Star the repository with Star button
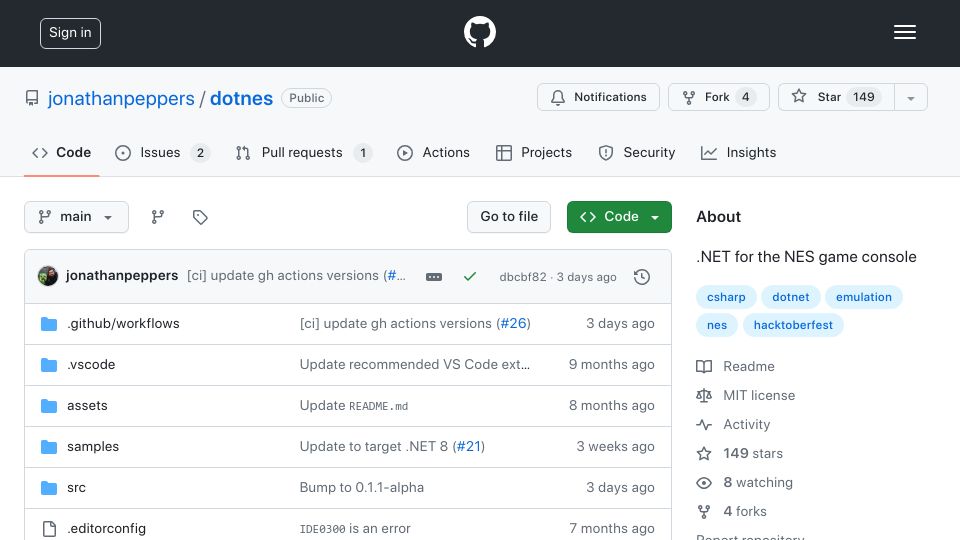The image size is (960, 540). click(x=836, y=97)
